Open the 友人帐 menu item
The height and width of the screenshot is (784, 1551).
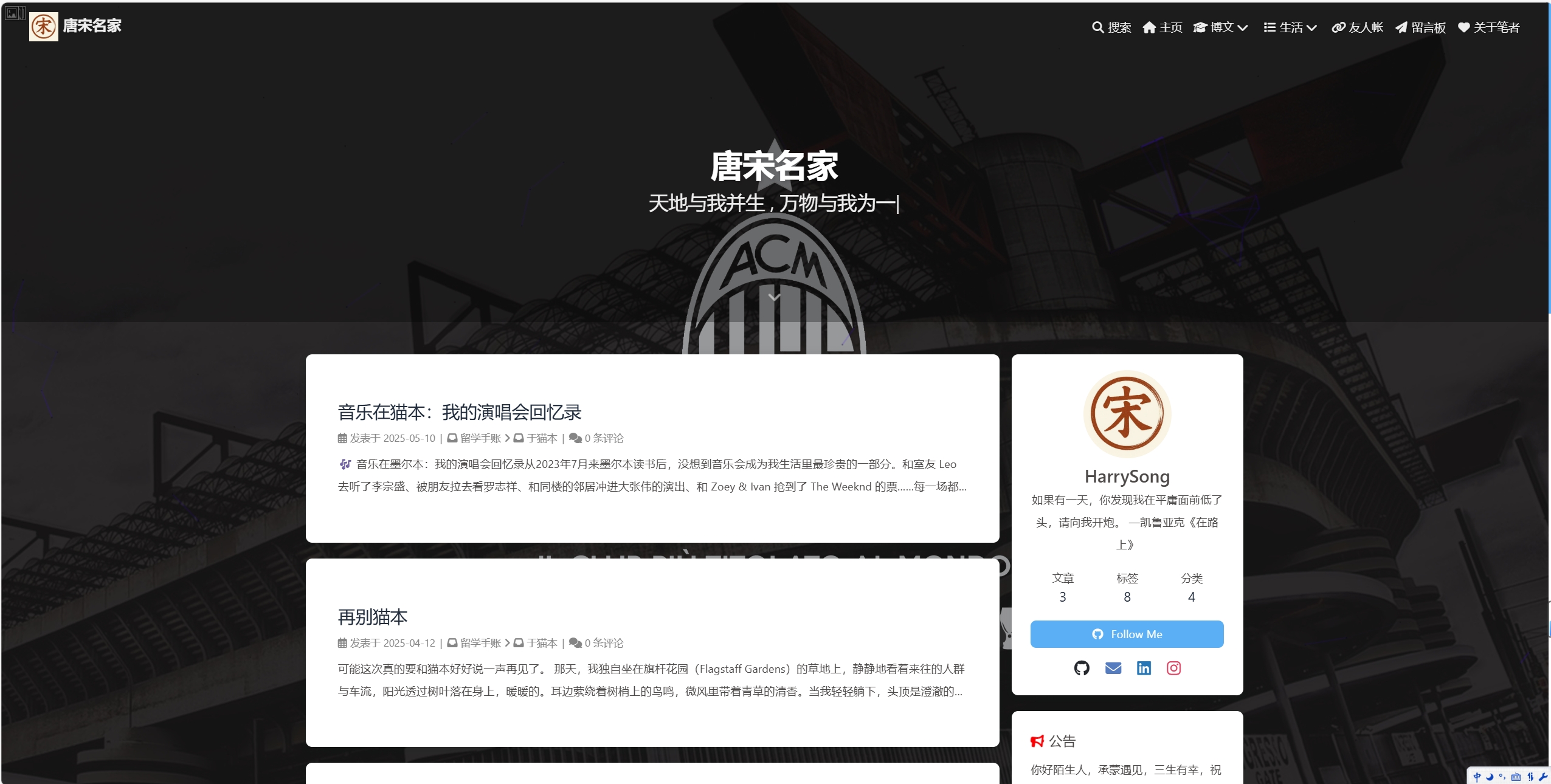click(x=1357, y=27)
